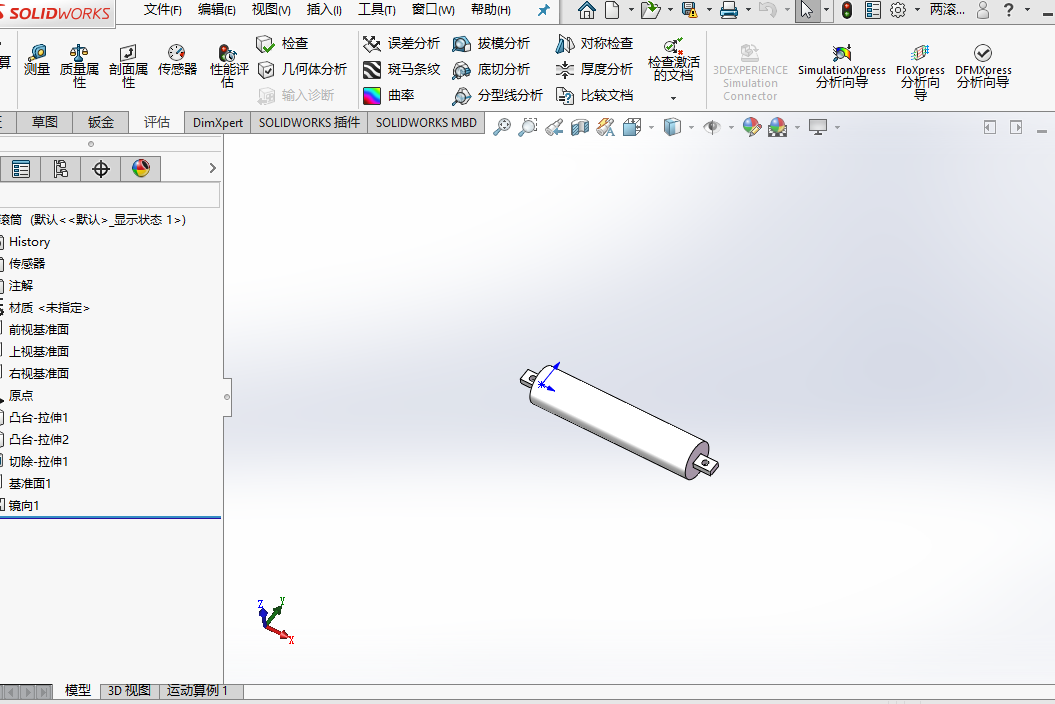Open the 文件(F) menu
The width and height of the screenshot is (1055, 704).
pos(163,10)
